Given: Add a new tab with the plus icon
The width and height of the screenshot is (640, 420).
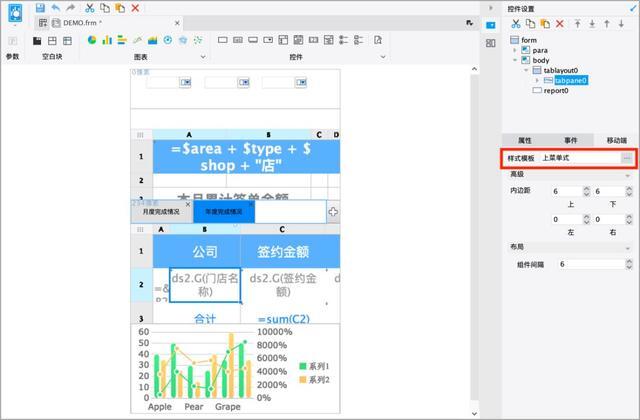Looking at the screenshot, I should coord(333,212).
